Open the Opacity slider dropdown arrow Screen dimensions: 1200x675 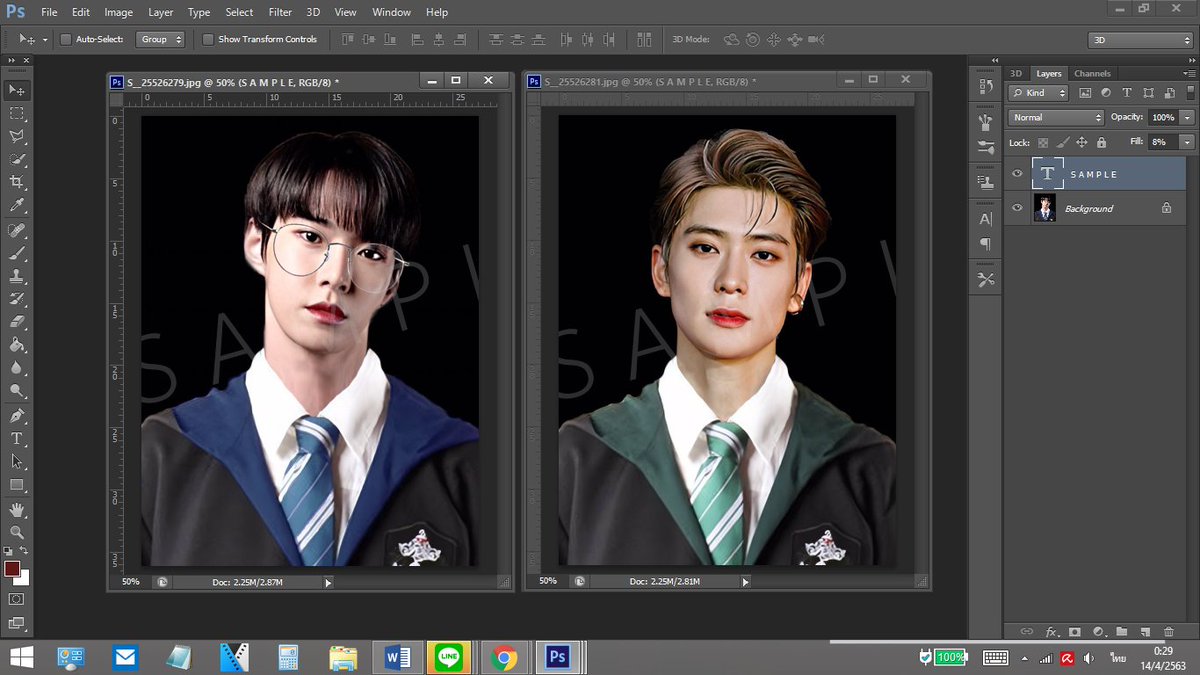[1187, 117]
